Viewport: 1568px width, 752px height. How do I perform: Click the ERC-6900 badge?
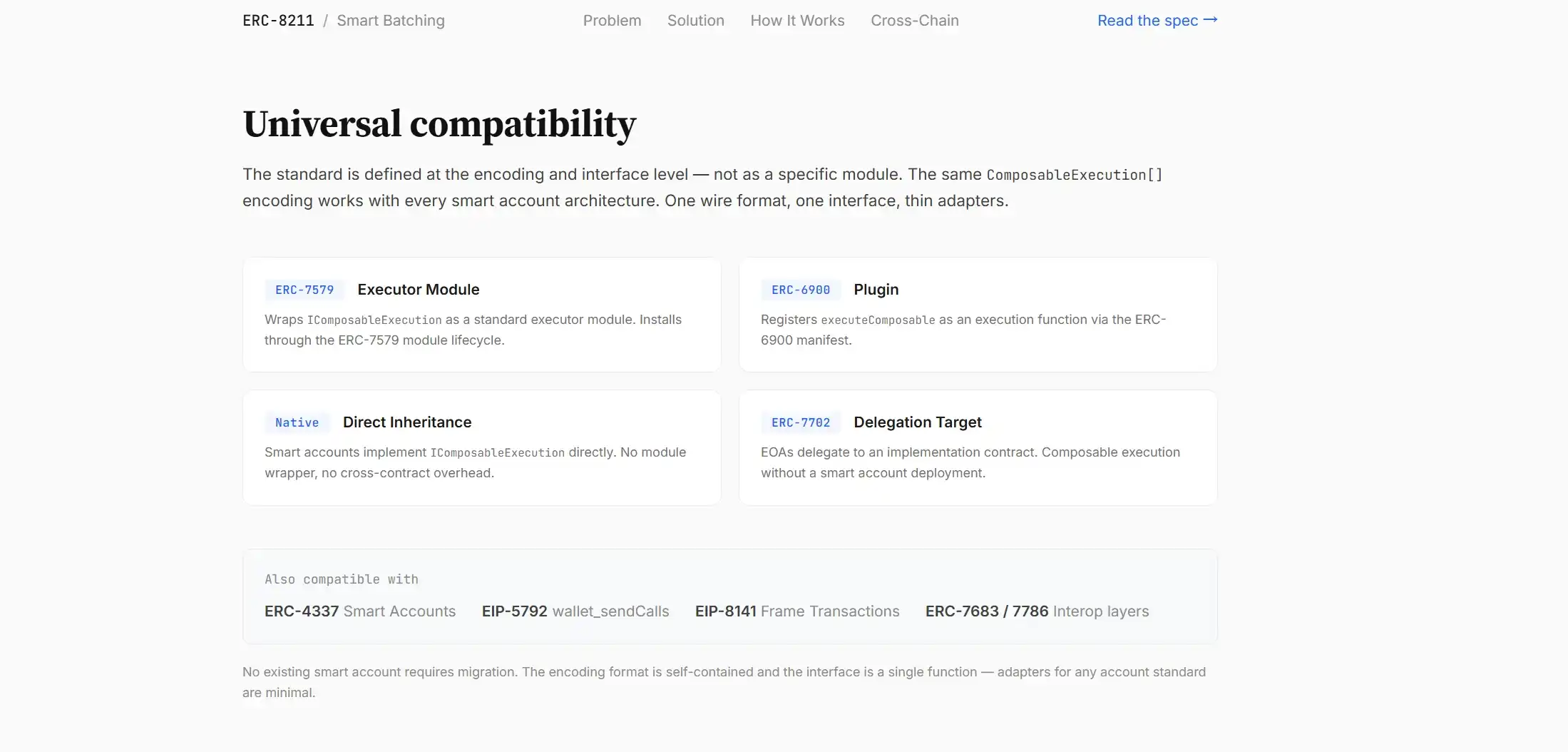[x=801, y=290]
